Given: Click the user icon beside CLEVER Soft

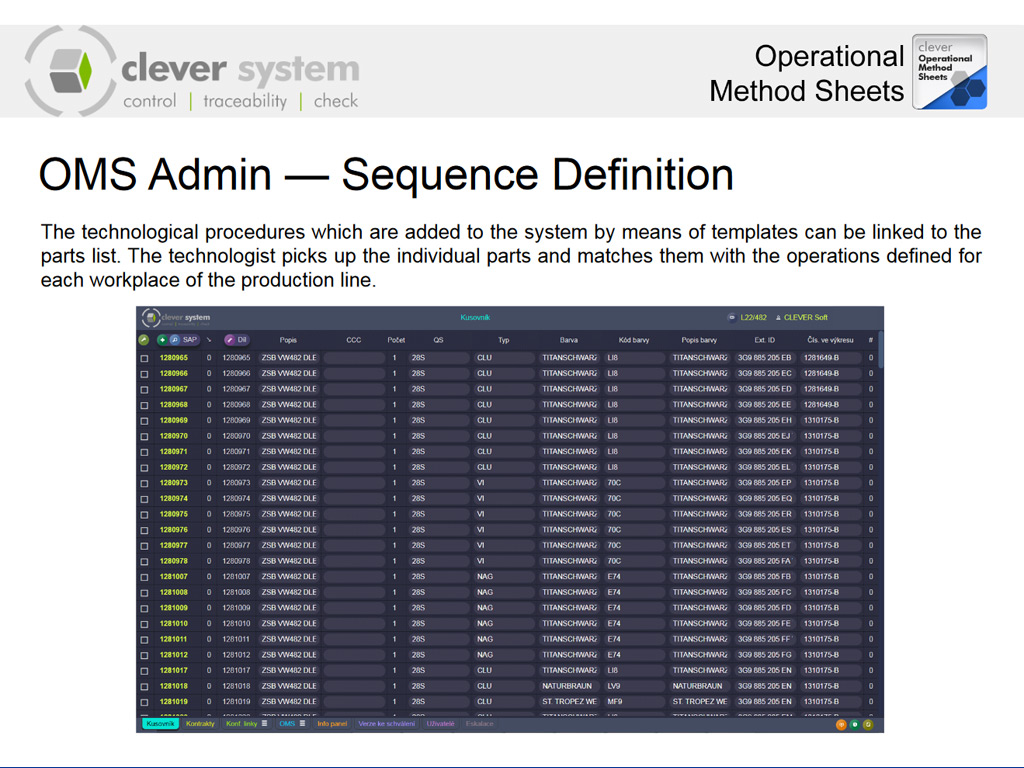Looking at the screenshot, I should [x=778, y=317].
